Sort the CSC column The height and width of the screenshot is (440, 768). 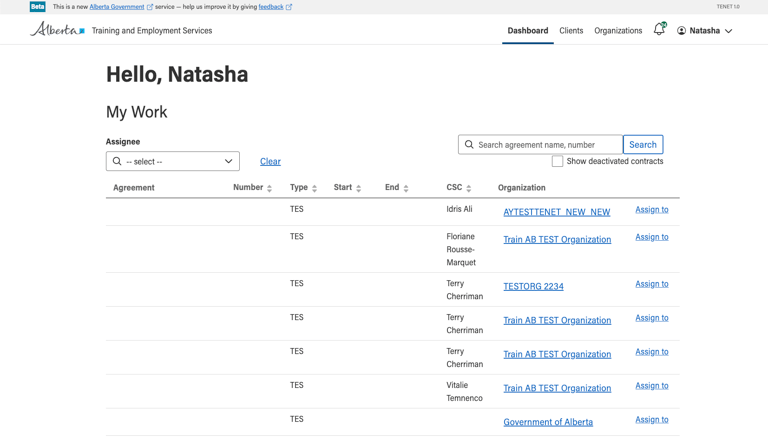[468, 188]
